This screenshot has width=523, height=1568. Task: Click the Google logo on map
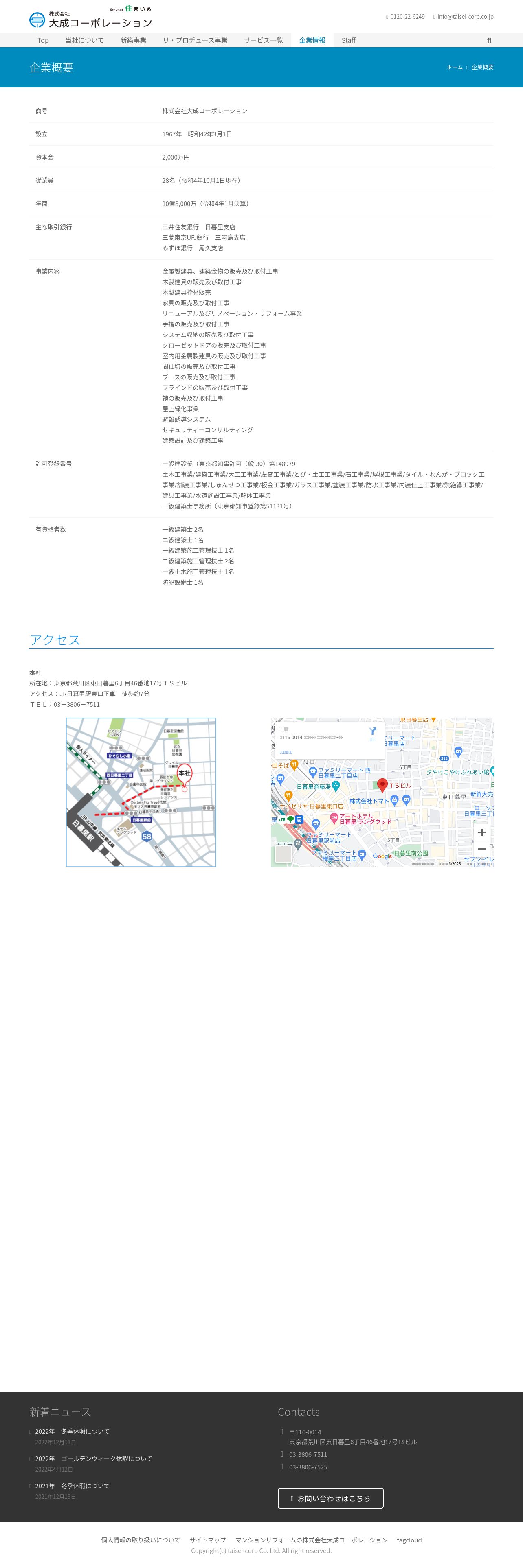click(382, 856)
